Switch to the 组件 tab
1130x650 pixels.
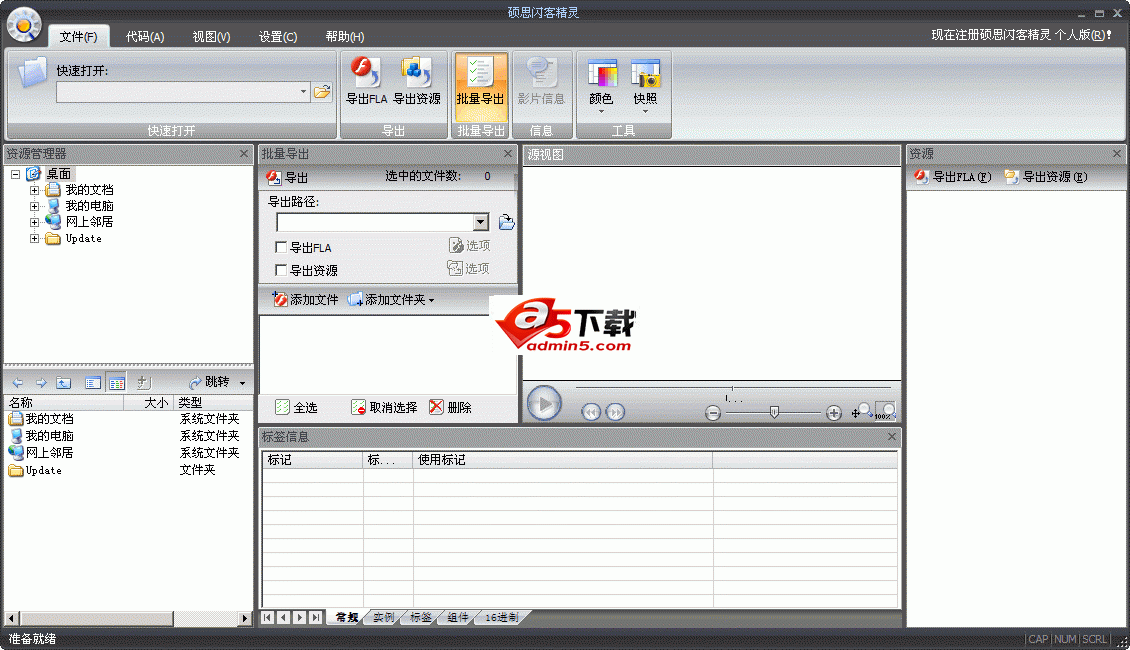point(457,618)
